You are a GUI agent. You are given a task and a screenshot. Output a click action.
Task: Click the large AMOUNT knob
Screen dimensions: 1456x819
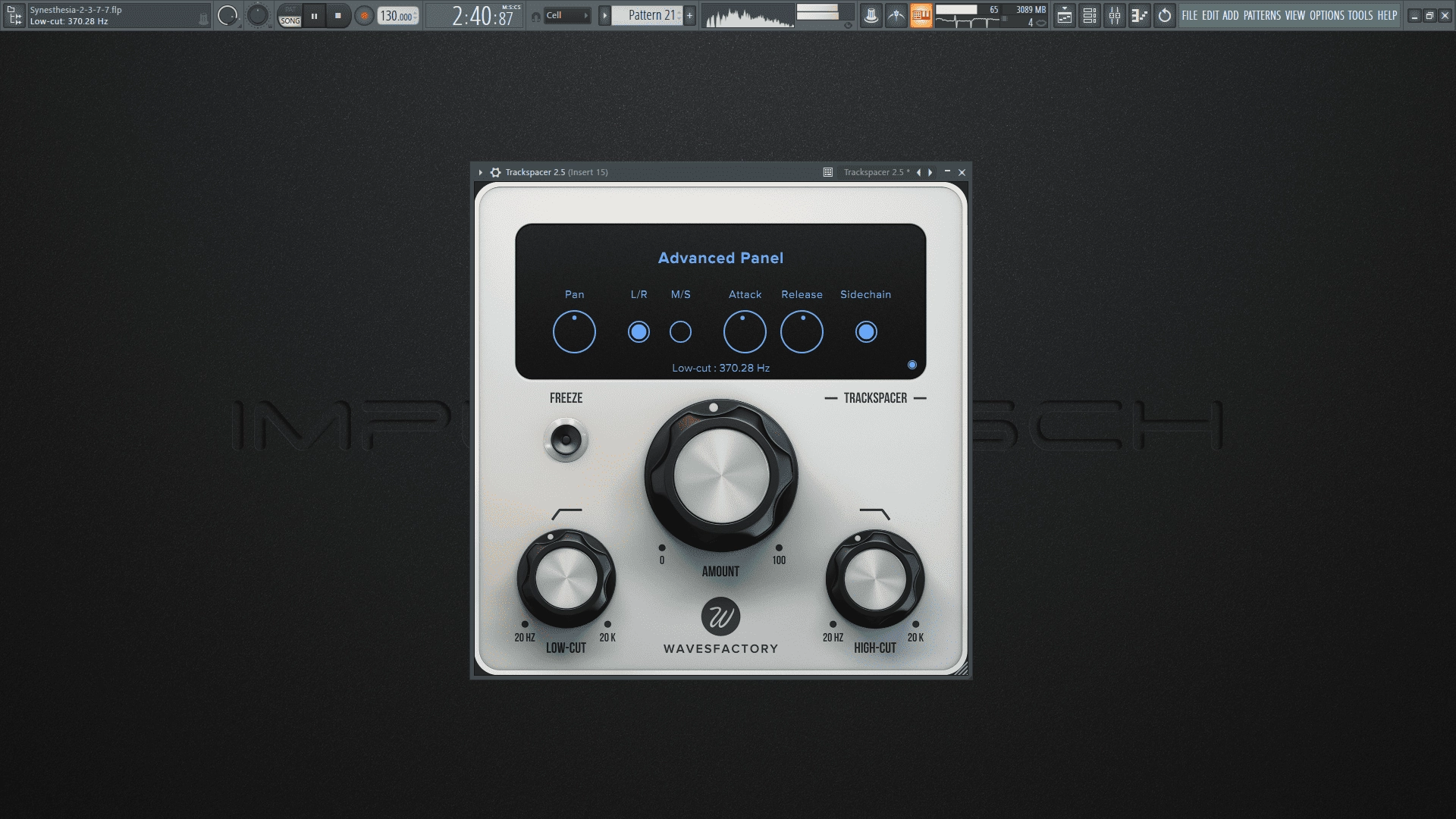pyautogui.click(x=720, y=475)
